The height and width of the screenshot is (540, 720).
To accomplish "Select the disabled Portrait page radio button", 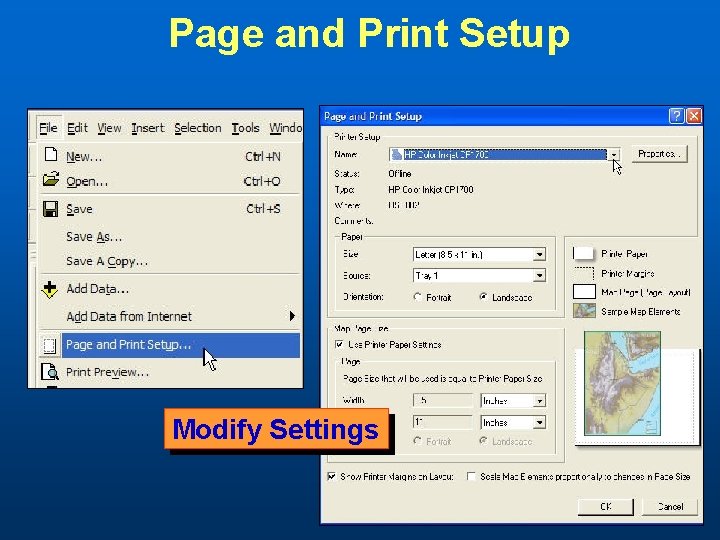I will pyautogui.click(x=417, y=441).
